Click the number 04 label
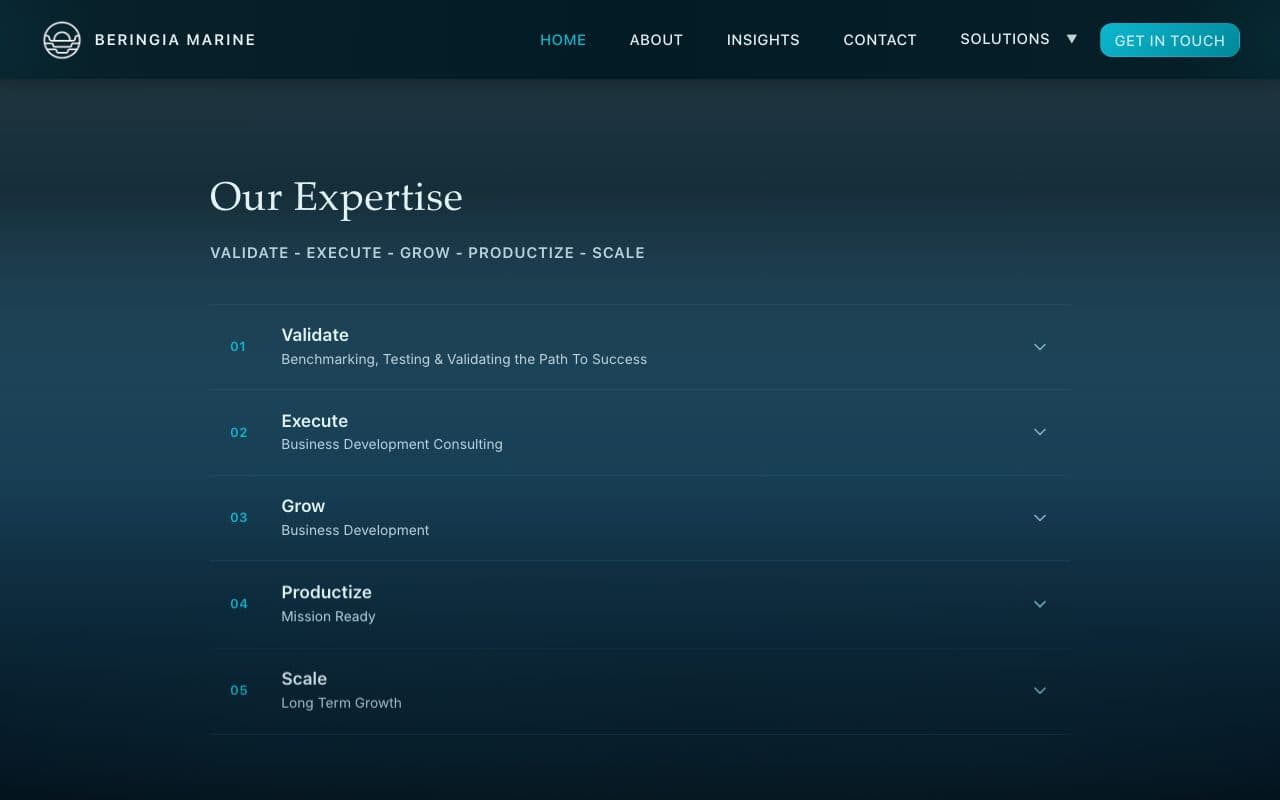 [238, 604]
